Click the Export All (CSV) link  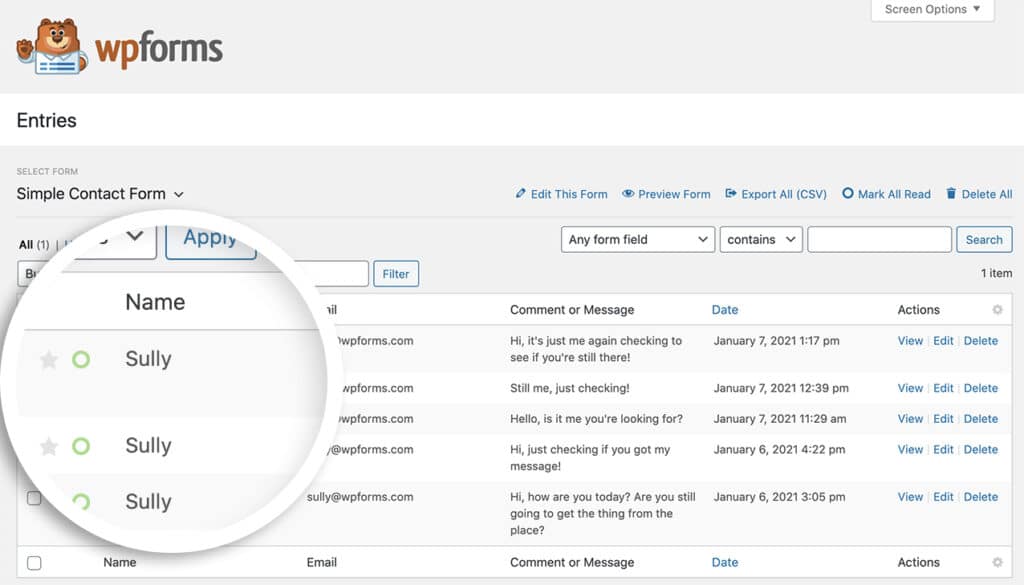tap(784, 194)
